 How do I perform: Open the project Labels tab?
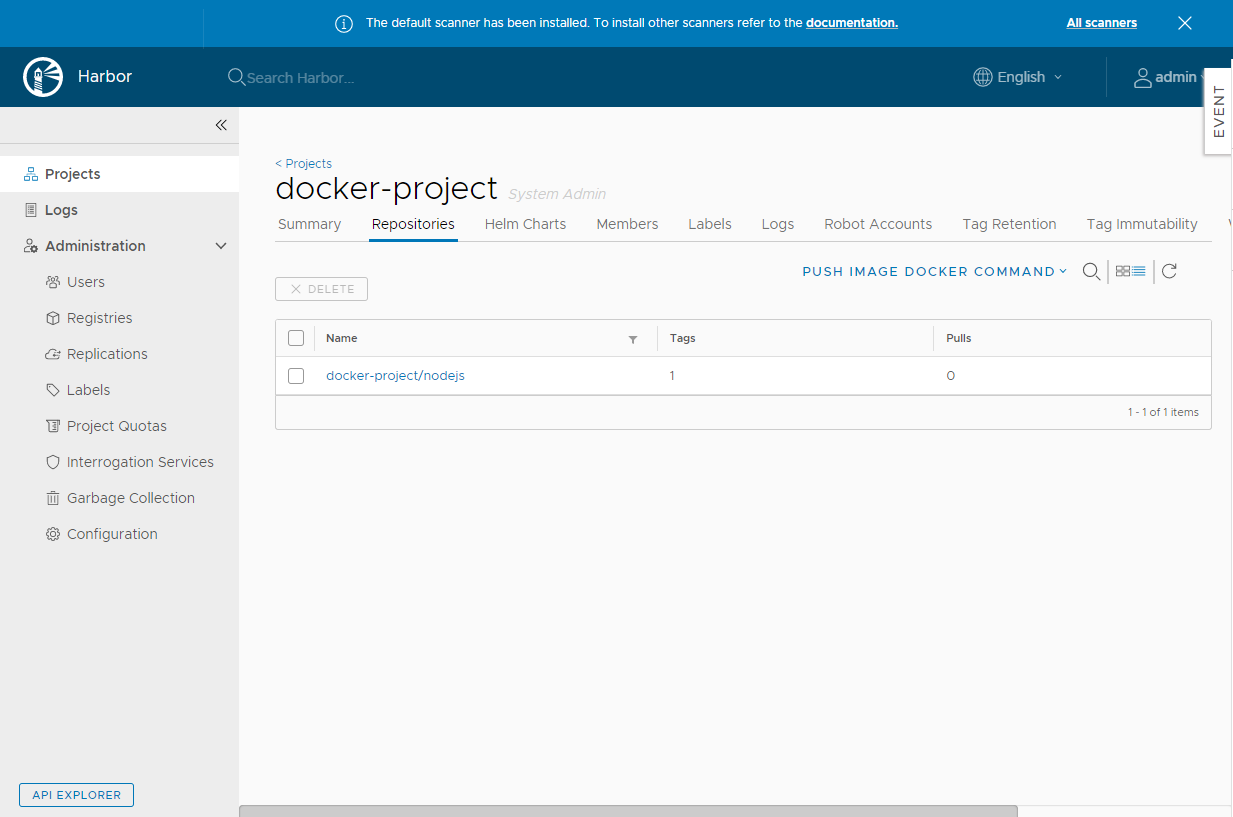click(710, 224)
